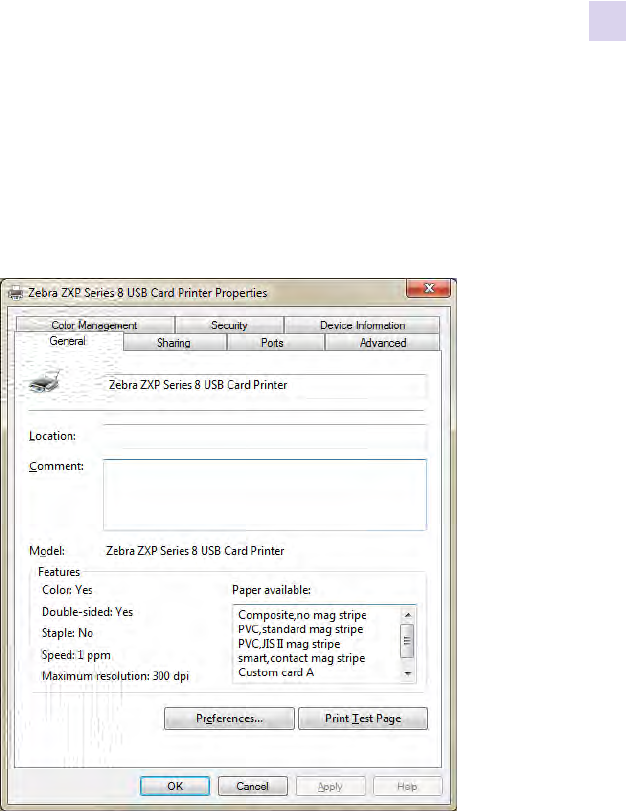
Task: Click the Apply button
Action: (331, 786)
